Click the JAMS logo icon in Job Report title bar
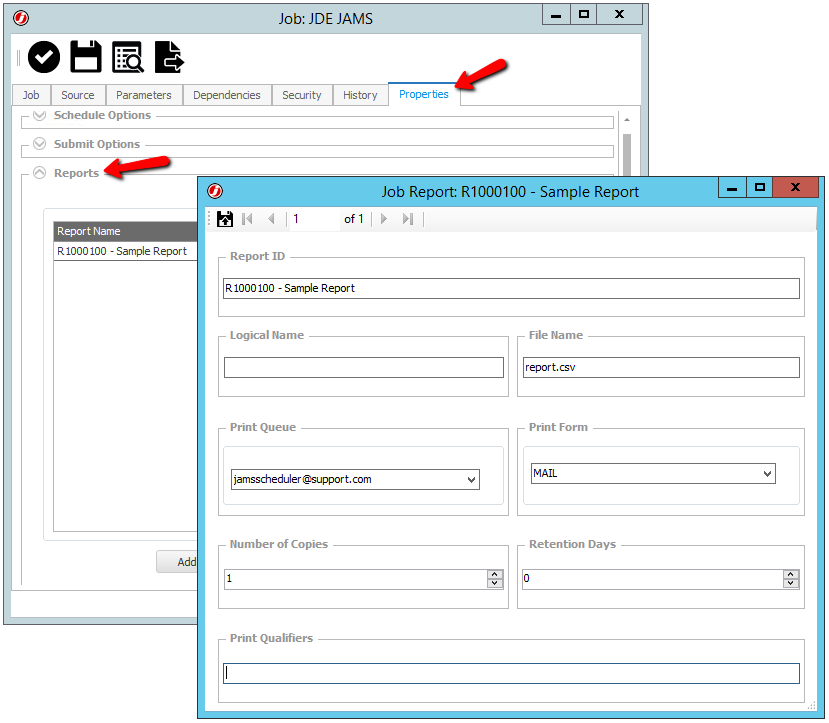This screenshot has width=829, height=723. [x=215, y=191]
